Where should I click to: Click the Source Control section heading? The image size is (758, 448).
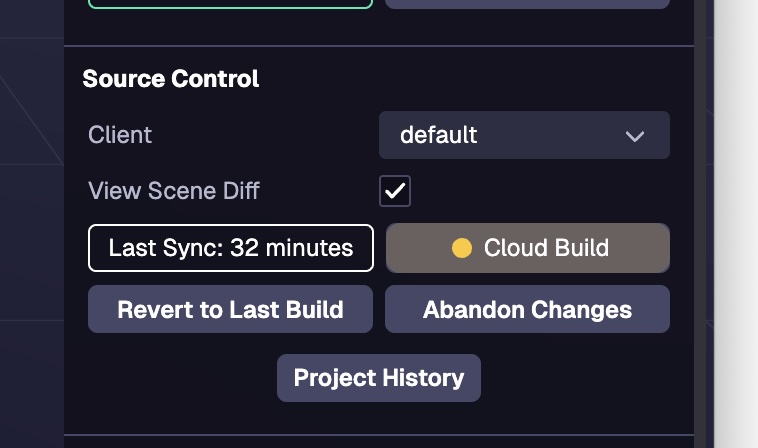pos(171,79)
